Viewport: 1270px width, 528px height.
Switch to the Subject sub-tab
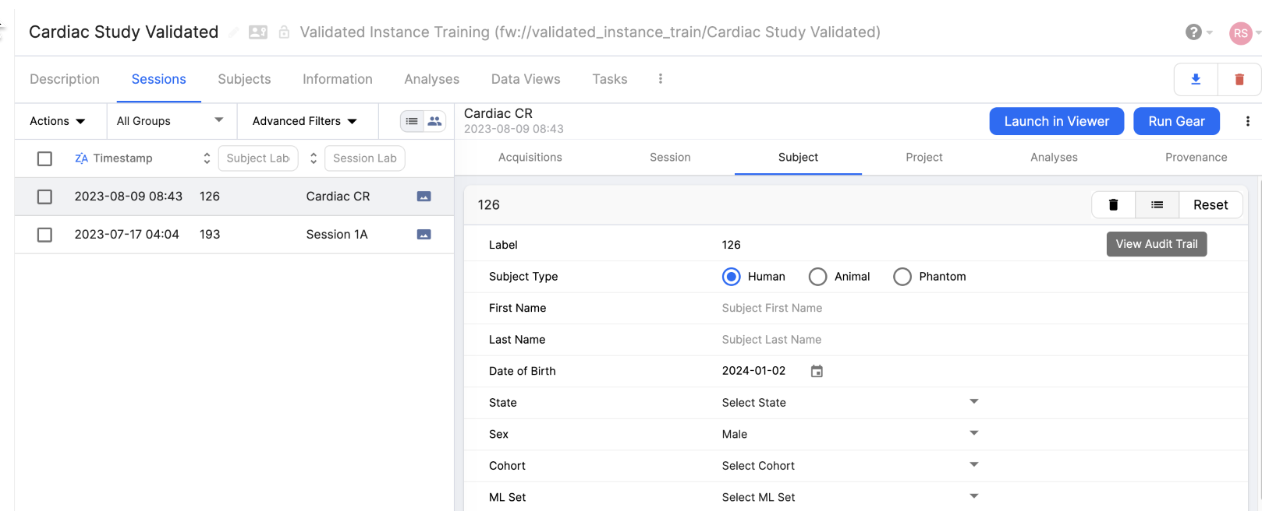(x=798, y=157)
